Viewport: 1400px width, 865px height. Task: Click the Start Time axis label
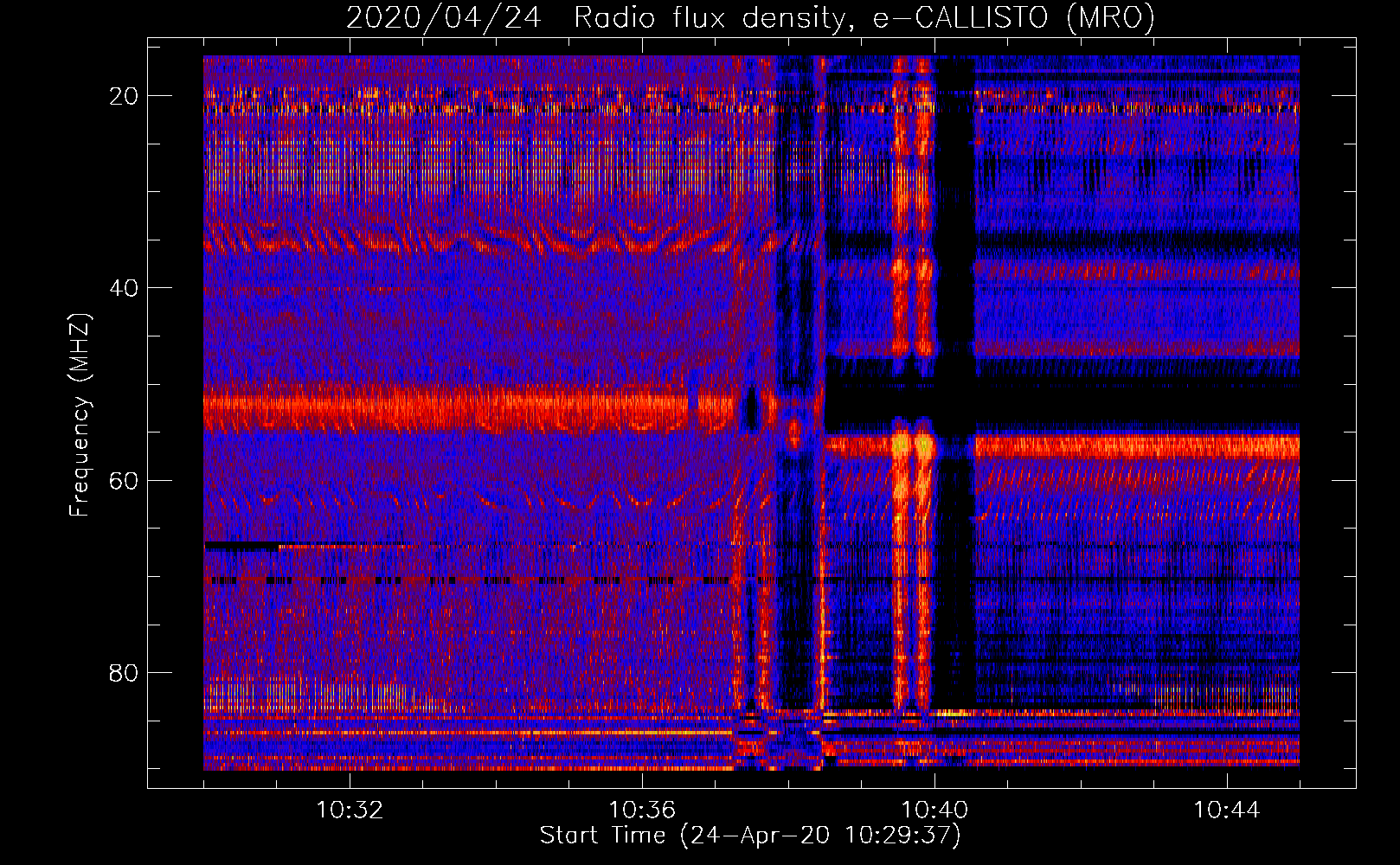[750, 836]
